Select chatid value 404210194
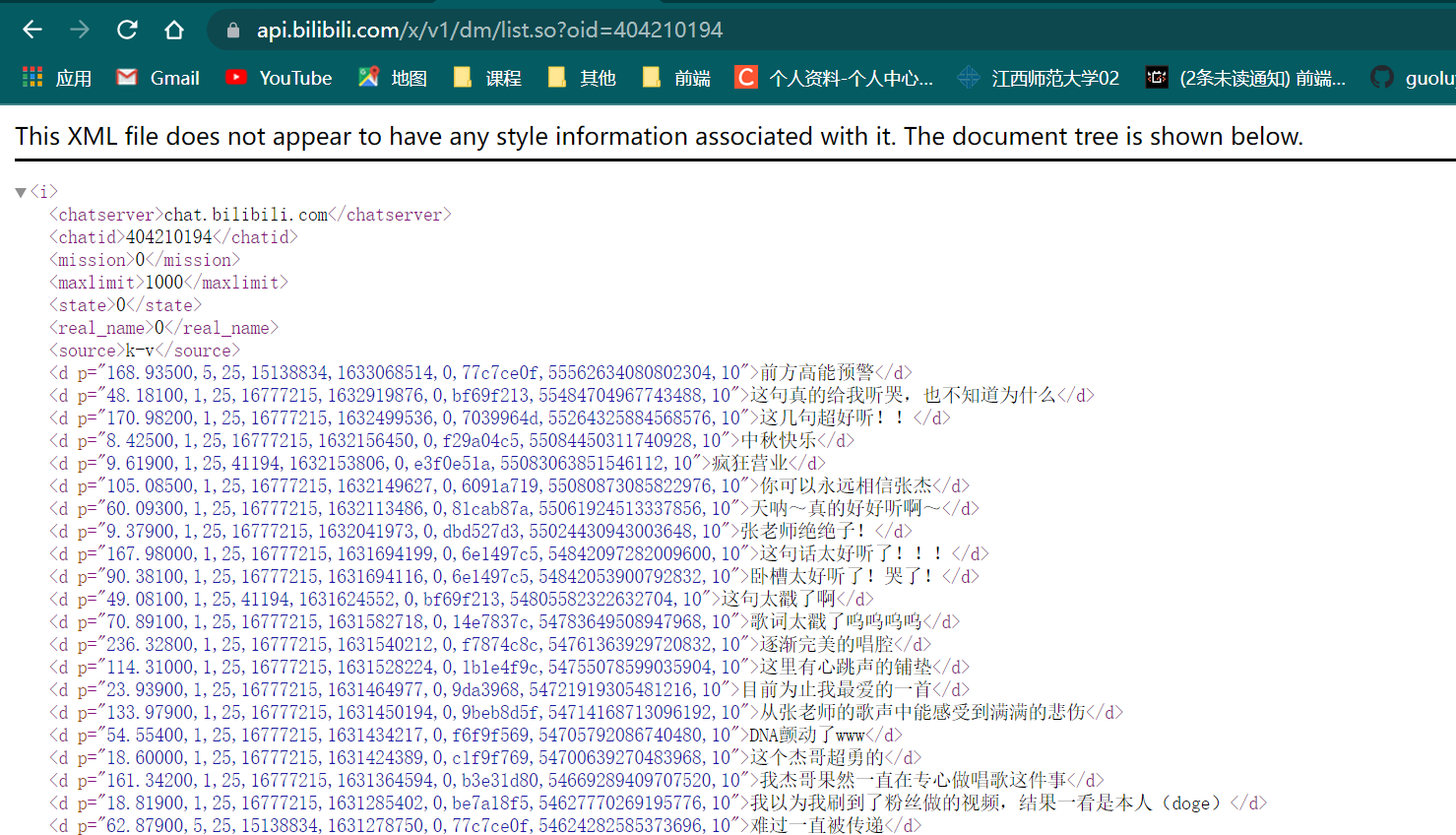 [169, 237]
